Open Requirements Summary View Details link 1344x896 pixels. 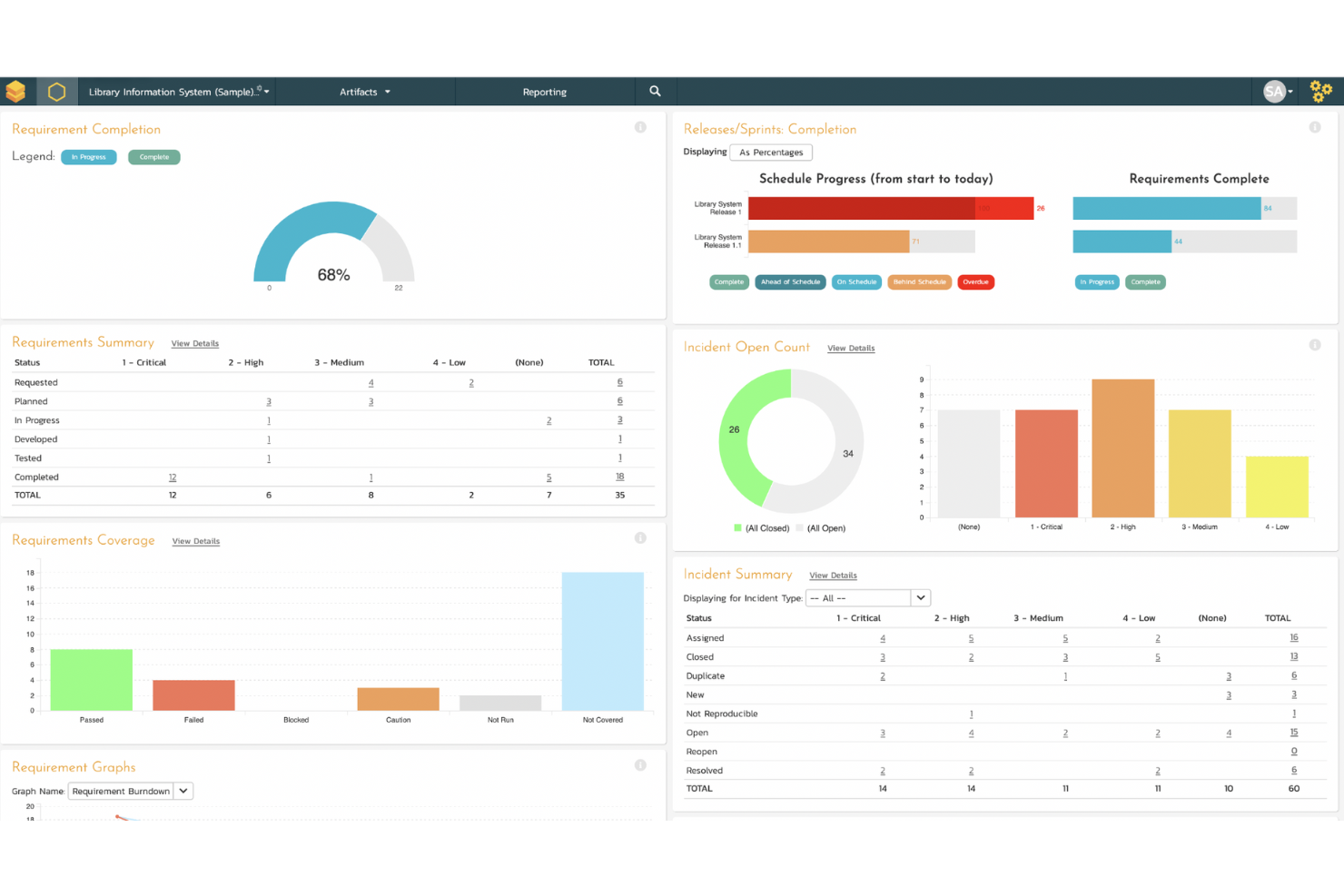point(195,344)
